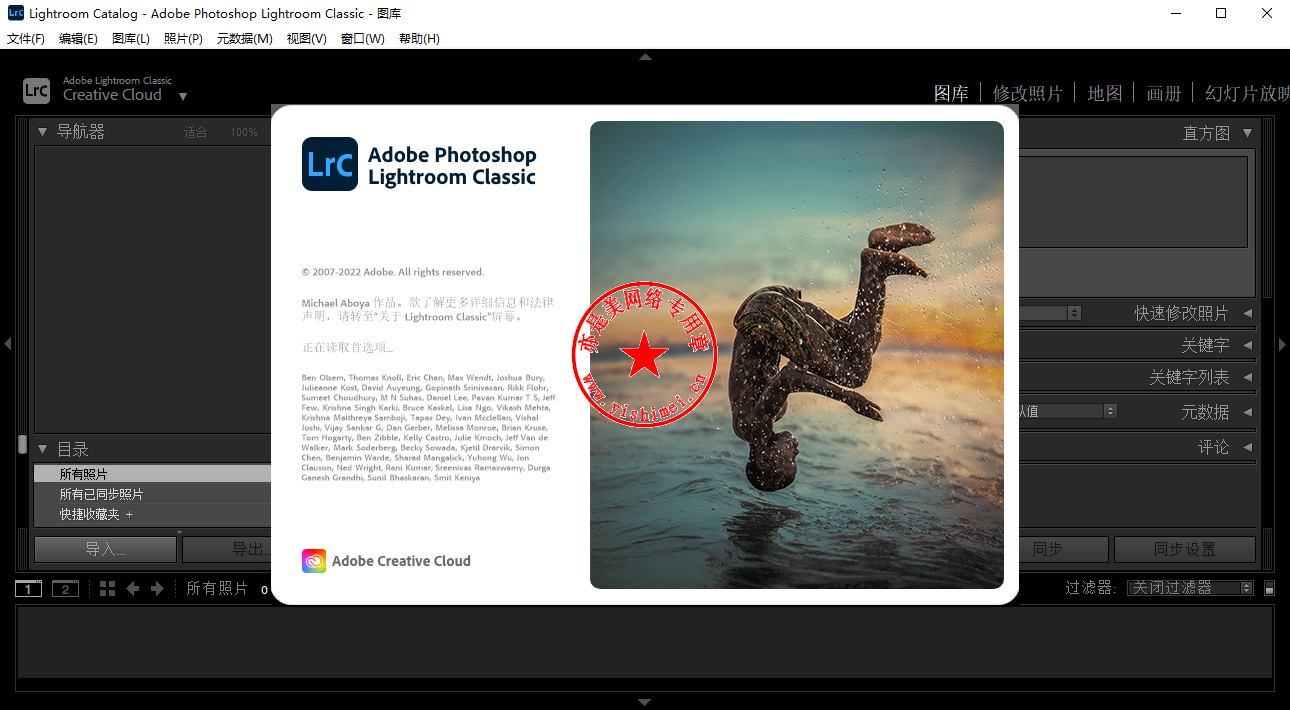Viewport: 1290px width, 710px height.
Task: Click the left panel scrollbar handle
Action: (23, 444)
